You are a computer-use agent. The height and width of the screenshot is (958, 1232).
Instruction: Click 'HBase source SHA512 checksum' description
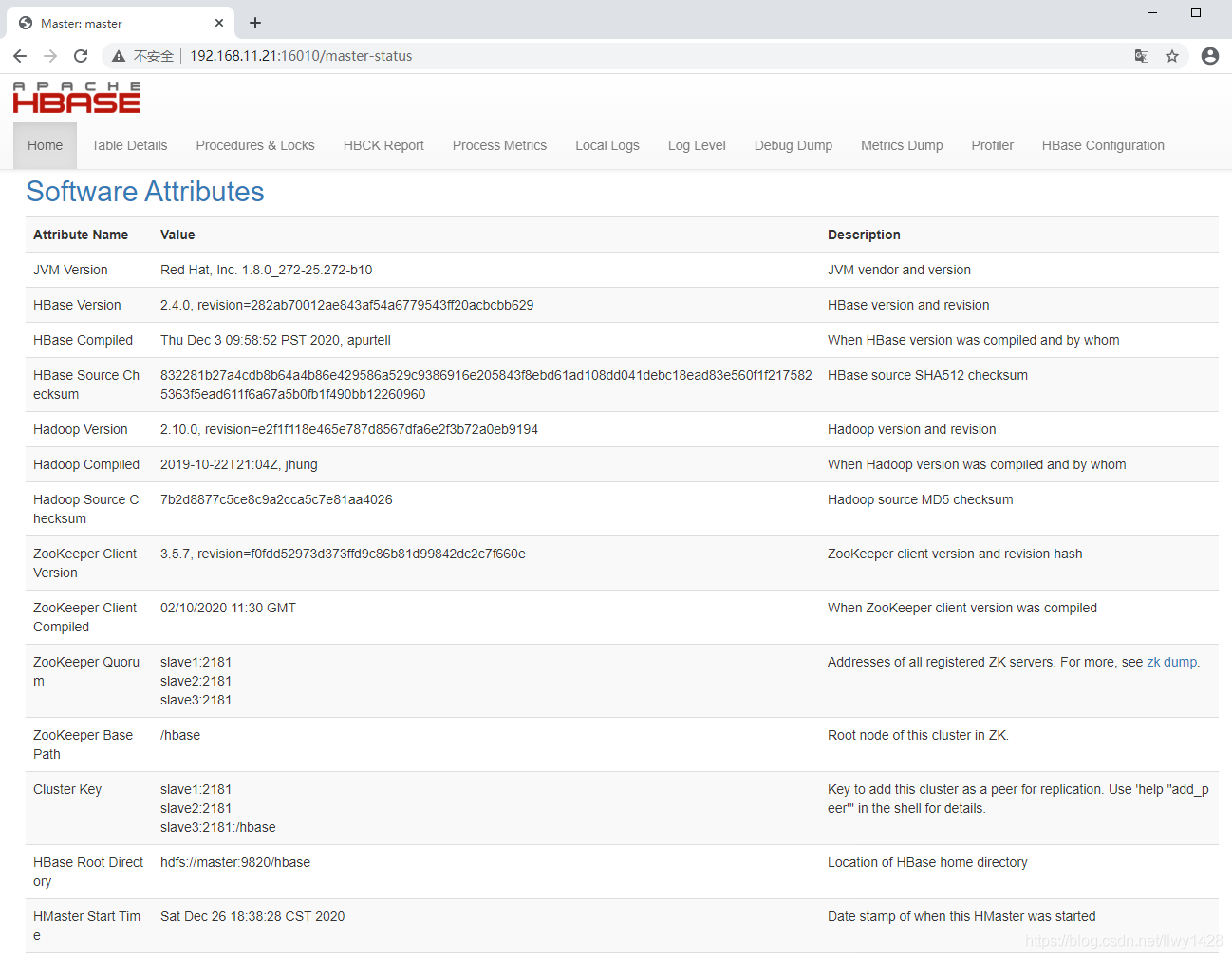pos(927,375)
